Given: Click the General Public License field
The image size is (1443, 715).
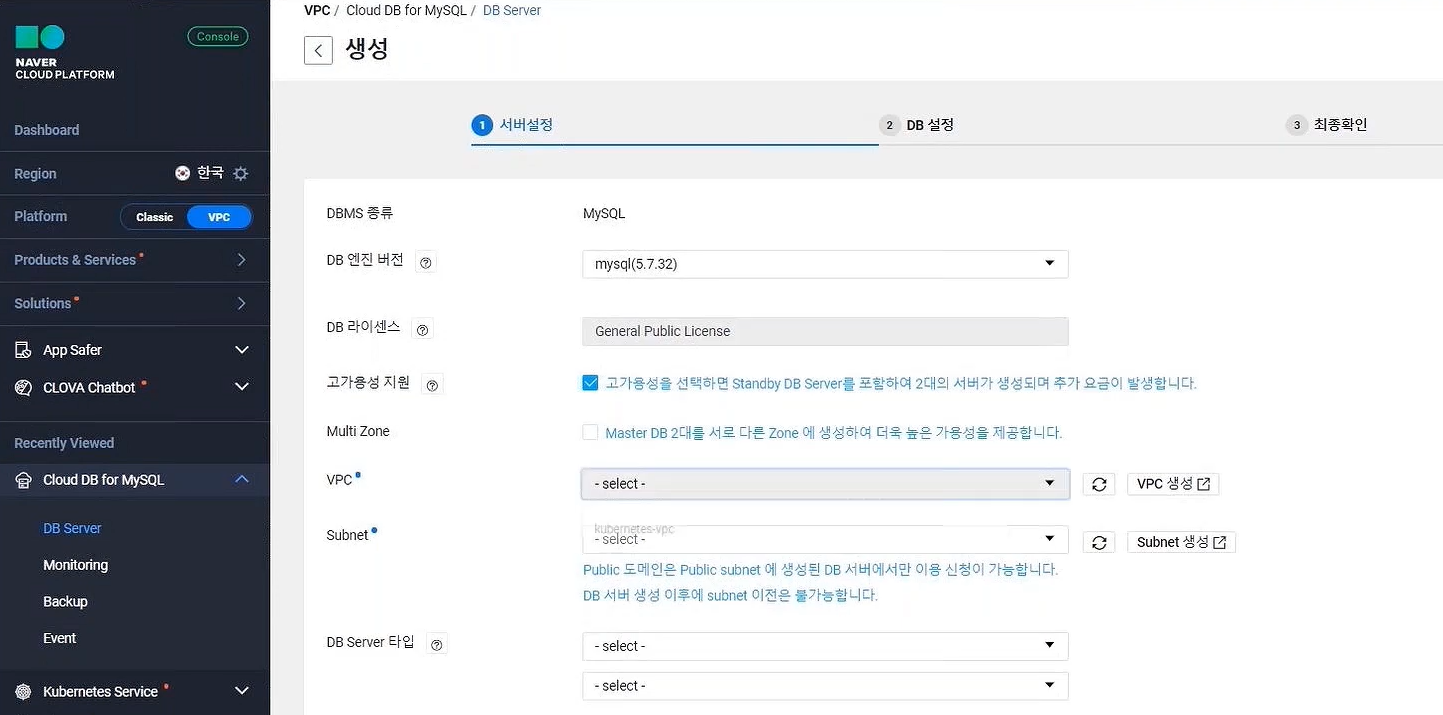Looking at the screenshot, I should tap(825, 331).
